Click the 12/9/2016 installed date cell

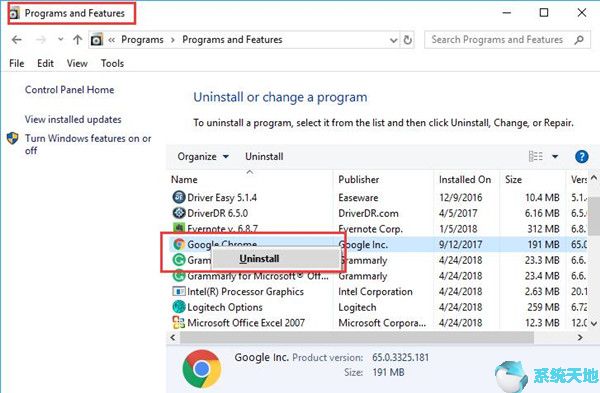pyautogui.click(x=461, y=197)
